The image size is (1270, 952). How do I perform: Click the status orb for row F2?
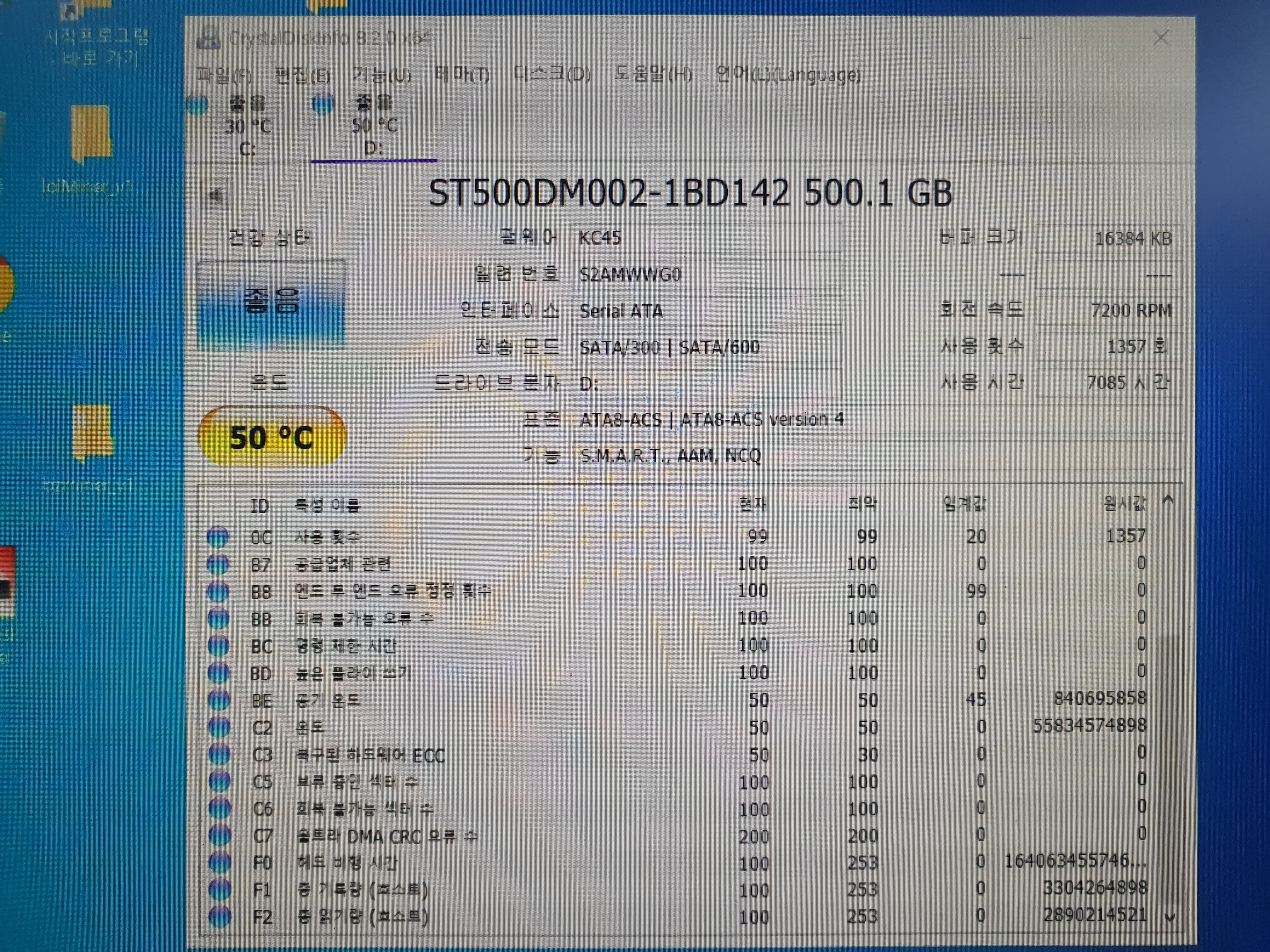click(x=220, y=916)
